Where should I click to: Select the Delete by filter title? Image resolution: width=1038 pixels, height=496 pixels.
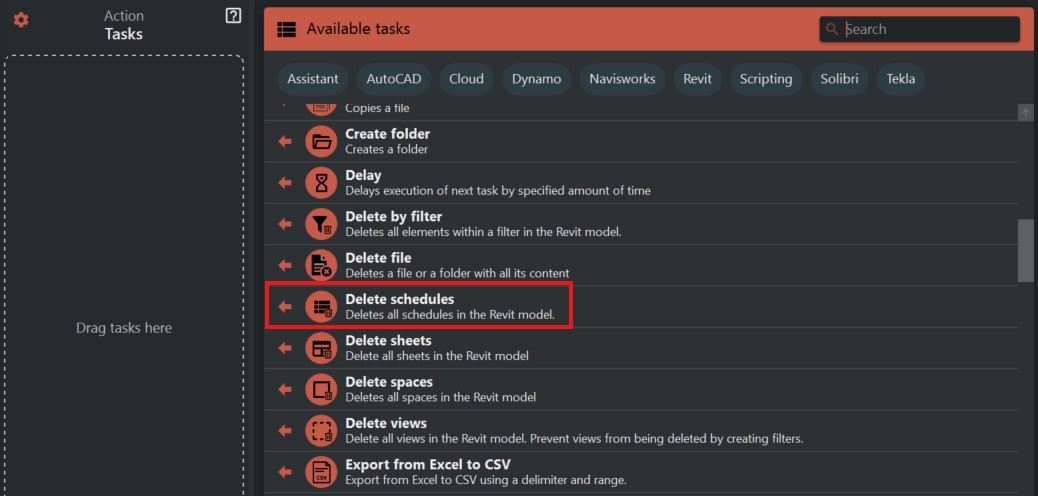click(x=393, y=217)
